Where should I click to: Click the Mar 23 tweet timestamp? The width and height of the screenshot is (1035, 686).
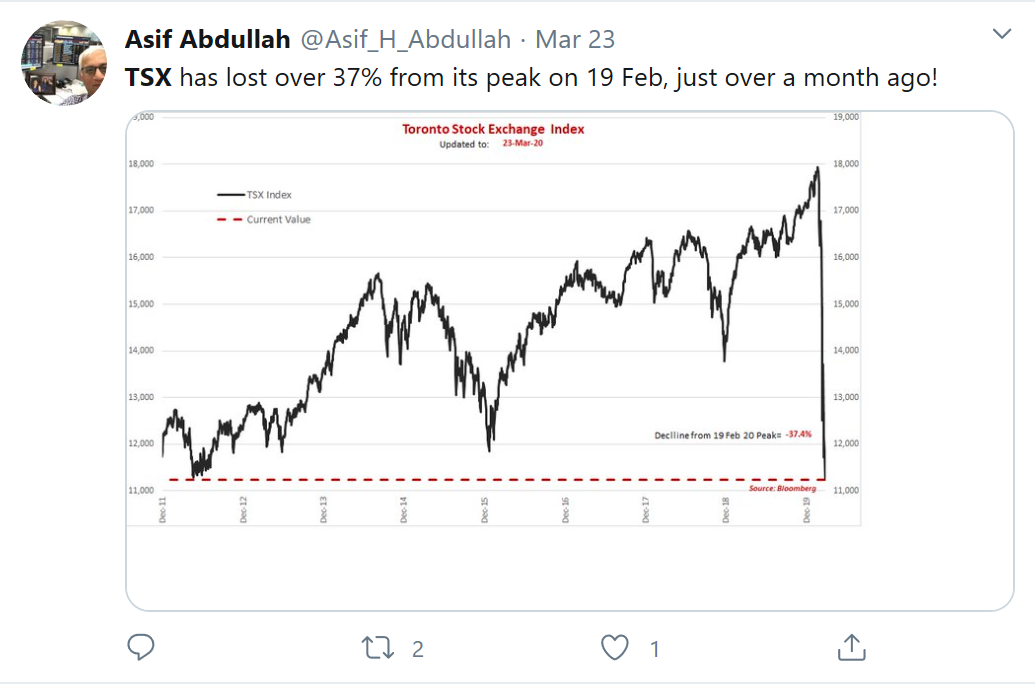[575, 39]
